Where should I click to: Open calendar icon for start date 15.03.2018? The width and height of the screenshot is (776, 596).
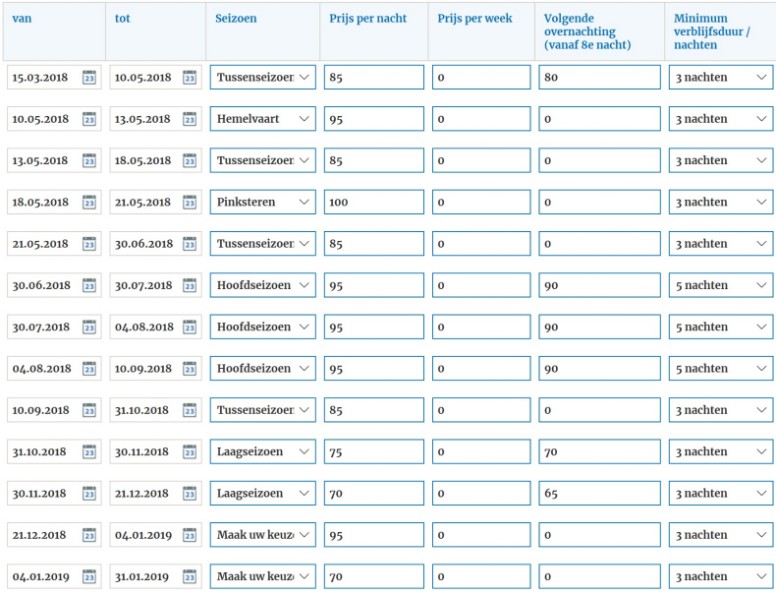(x=88, y=77)
